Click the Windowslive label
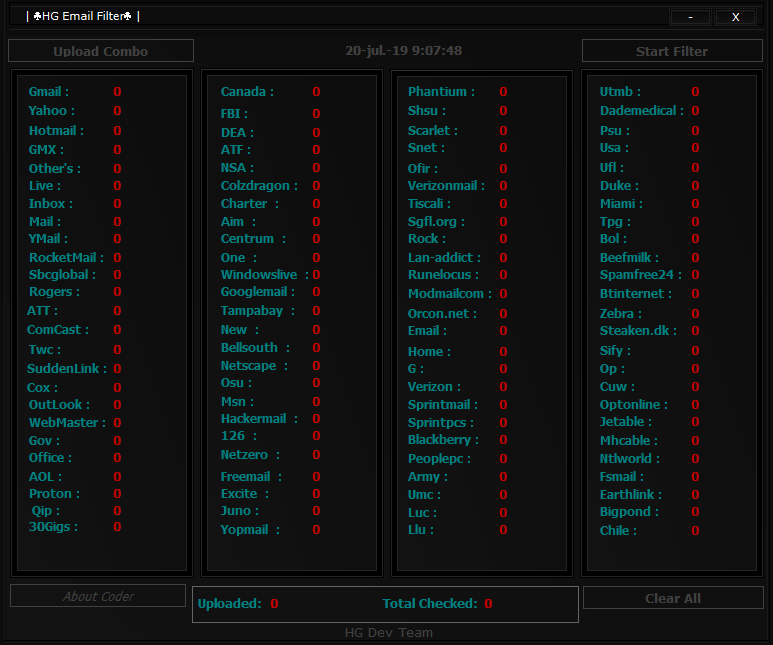The image size is (773, 645). [x=265, y=275]
